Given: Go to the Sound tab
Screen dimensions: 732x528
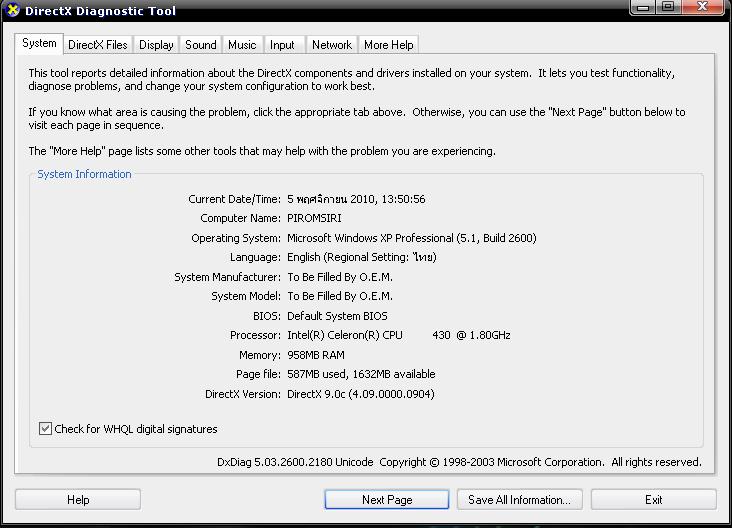Looking at the screenshot, I should click(x=201, y=45).
